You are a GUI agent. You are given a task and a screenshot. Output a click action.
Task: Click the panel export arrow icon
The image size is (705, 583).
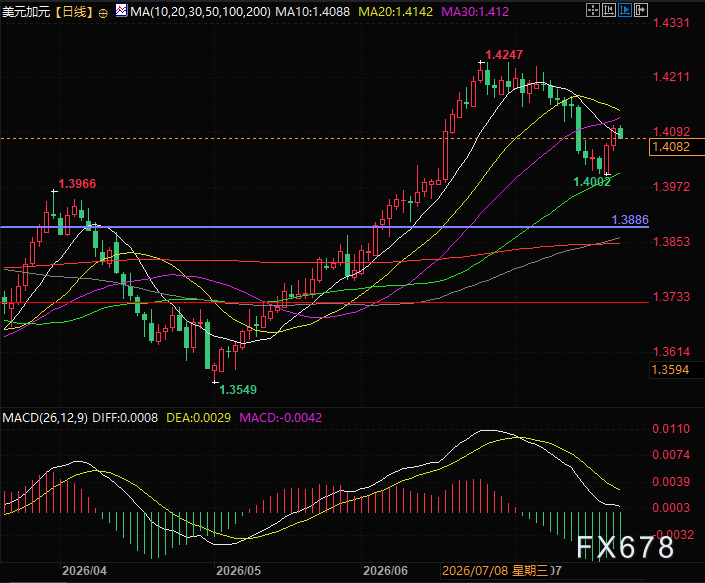point(641,10)
